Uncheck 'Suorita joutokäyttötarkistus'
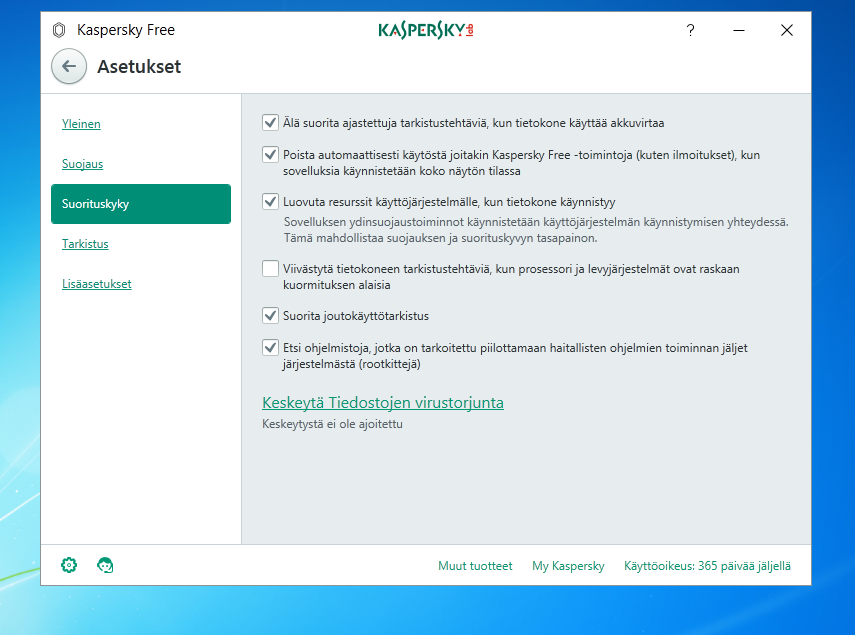The width and height of the screenshot is (855, 635). [270, 316]
